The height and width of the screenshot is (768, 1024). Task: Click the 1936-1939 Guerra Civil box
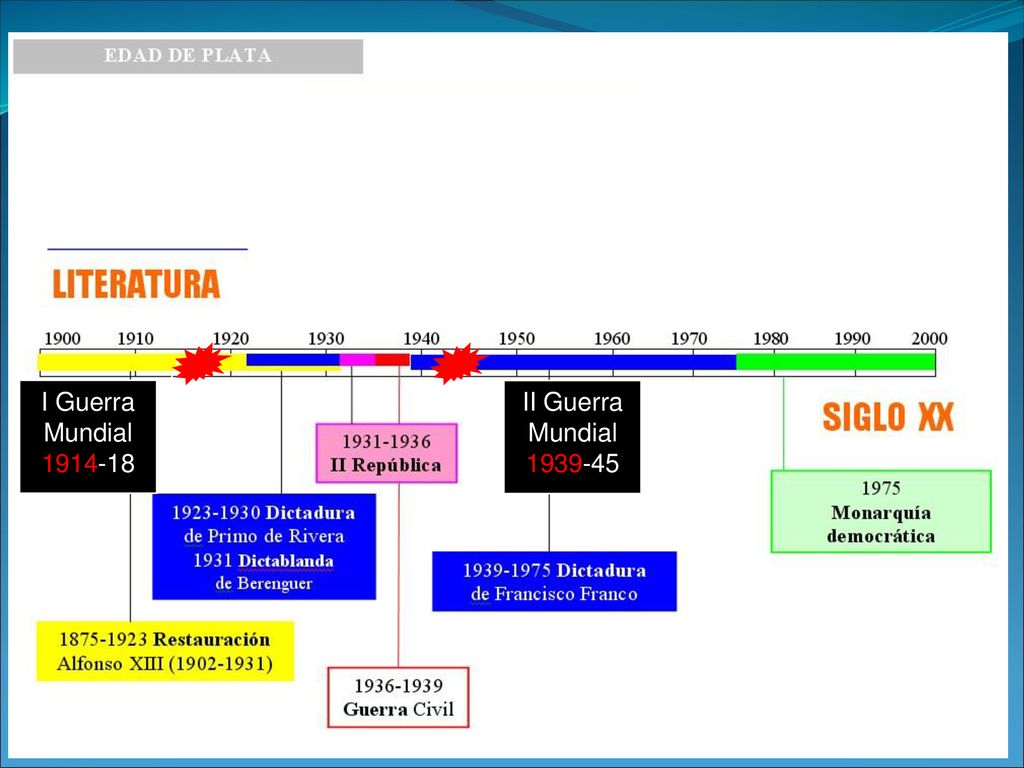[398, 697]
